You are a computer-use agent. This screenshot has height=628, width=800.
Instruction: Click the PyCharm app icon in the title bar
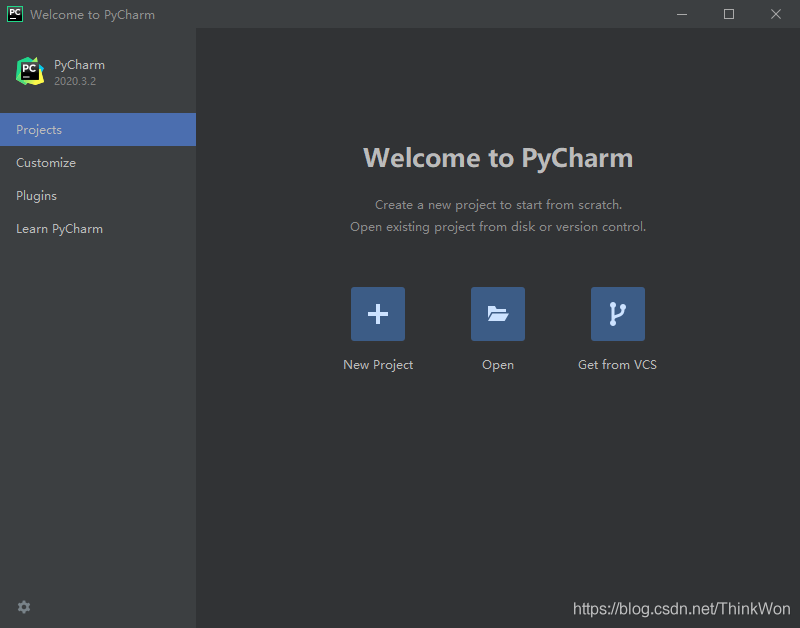click(15, 14)
